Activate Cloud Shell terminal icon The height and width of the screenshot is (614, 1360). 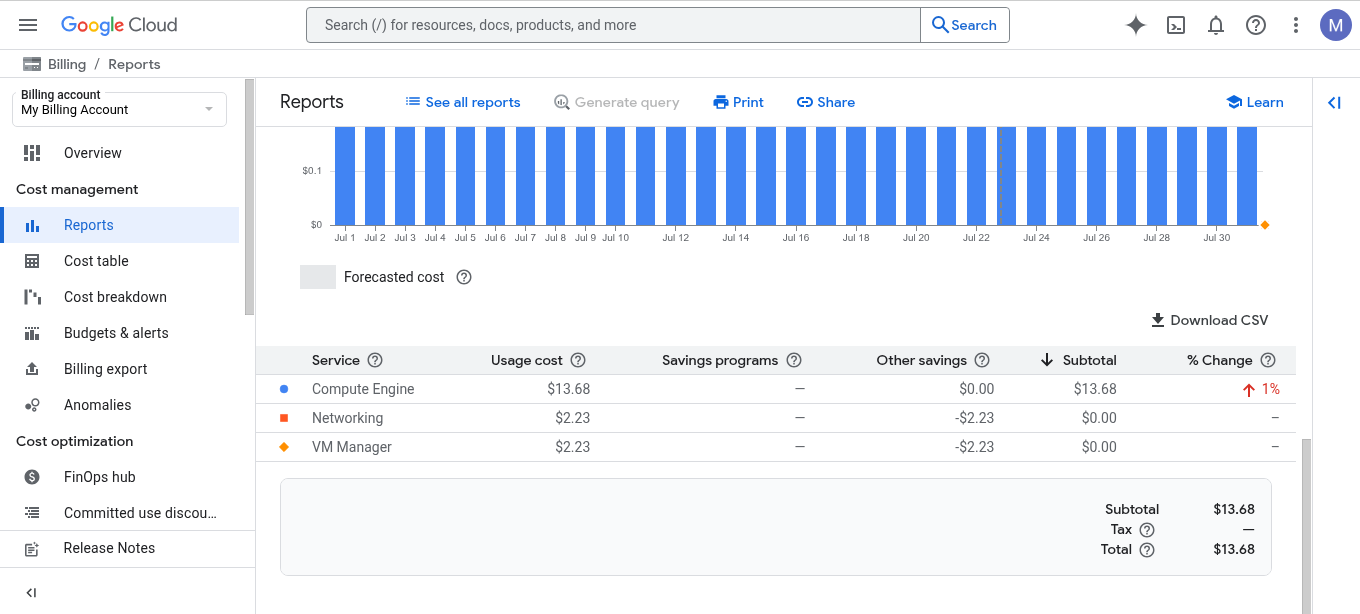point(1176,25)
